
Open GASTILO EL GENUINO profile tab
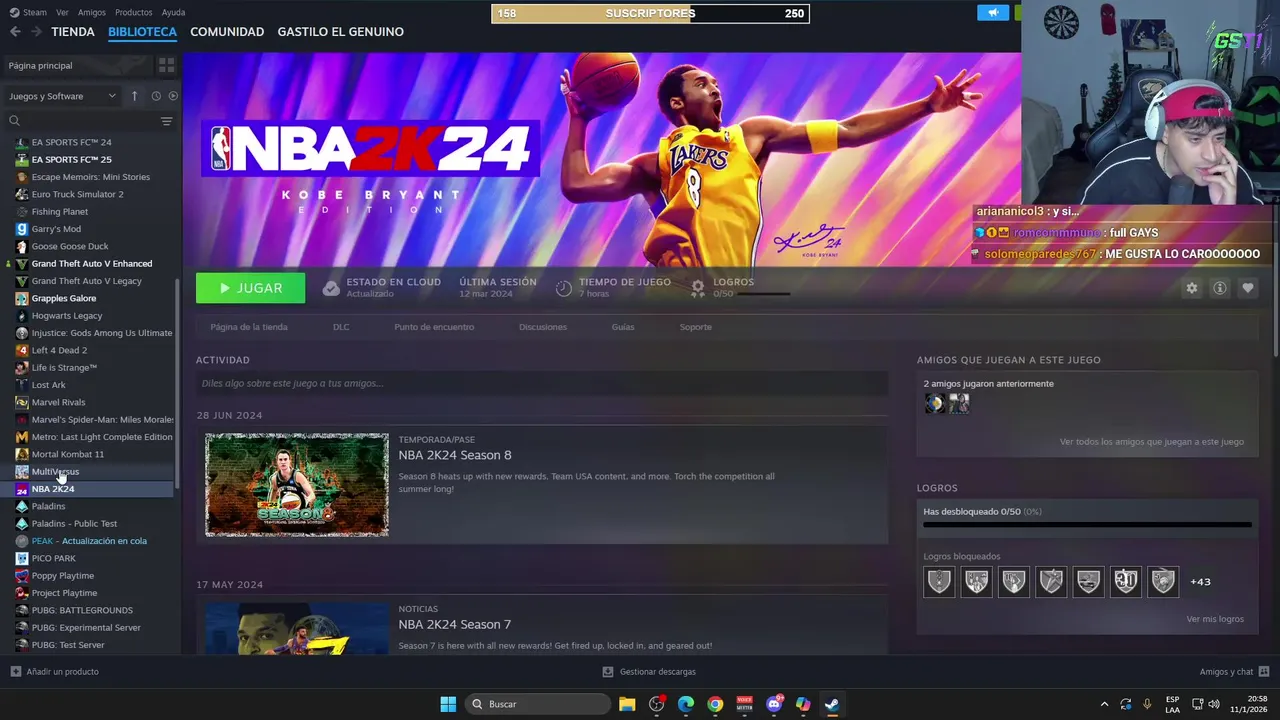[x=341, y=32]
